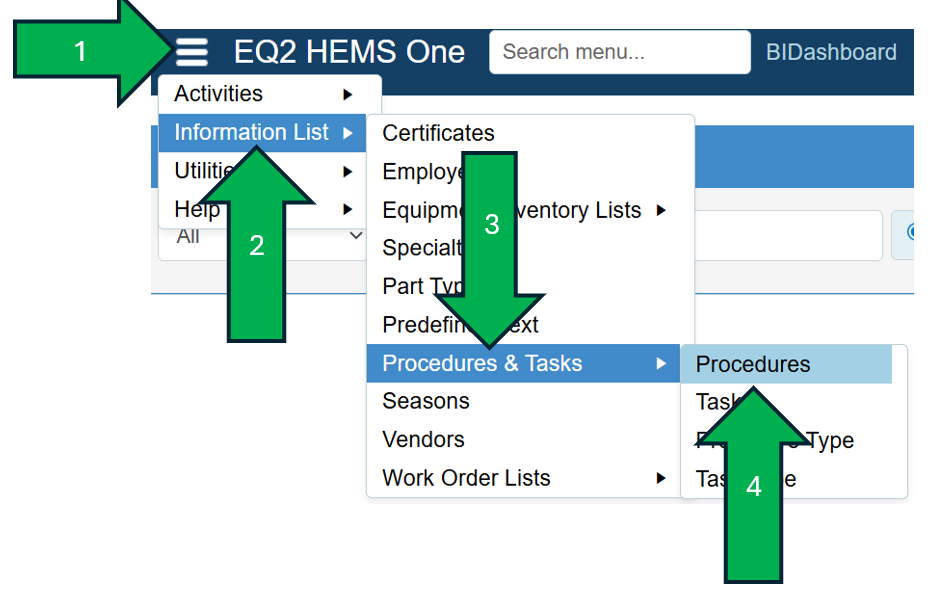Select Information List menu entry
This screenshot has height=601, width=936.
[x=250, y=132]
